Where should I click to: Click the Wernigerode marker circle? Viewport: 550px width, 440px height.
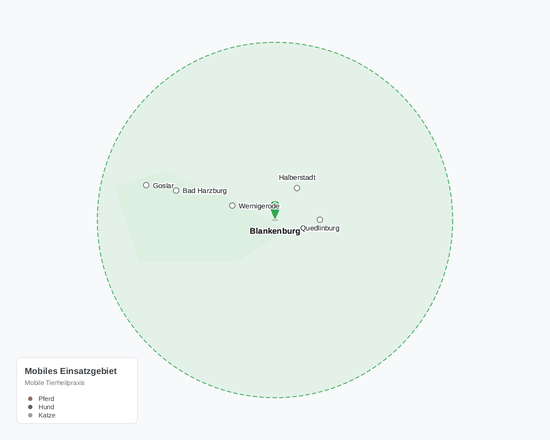[232, 206]
